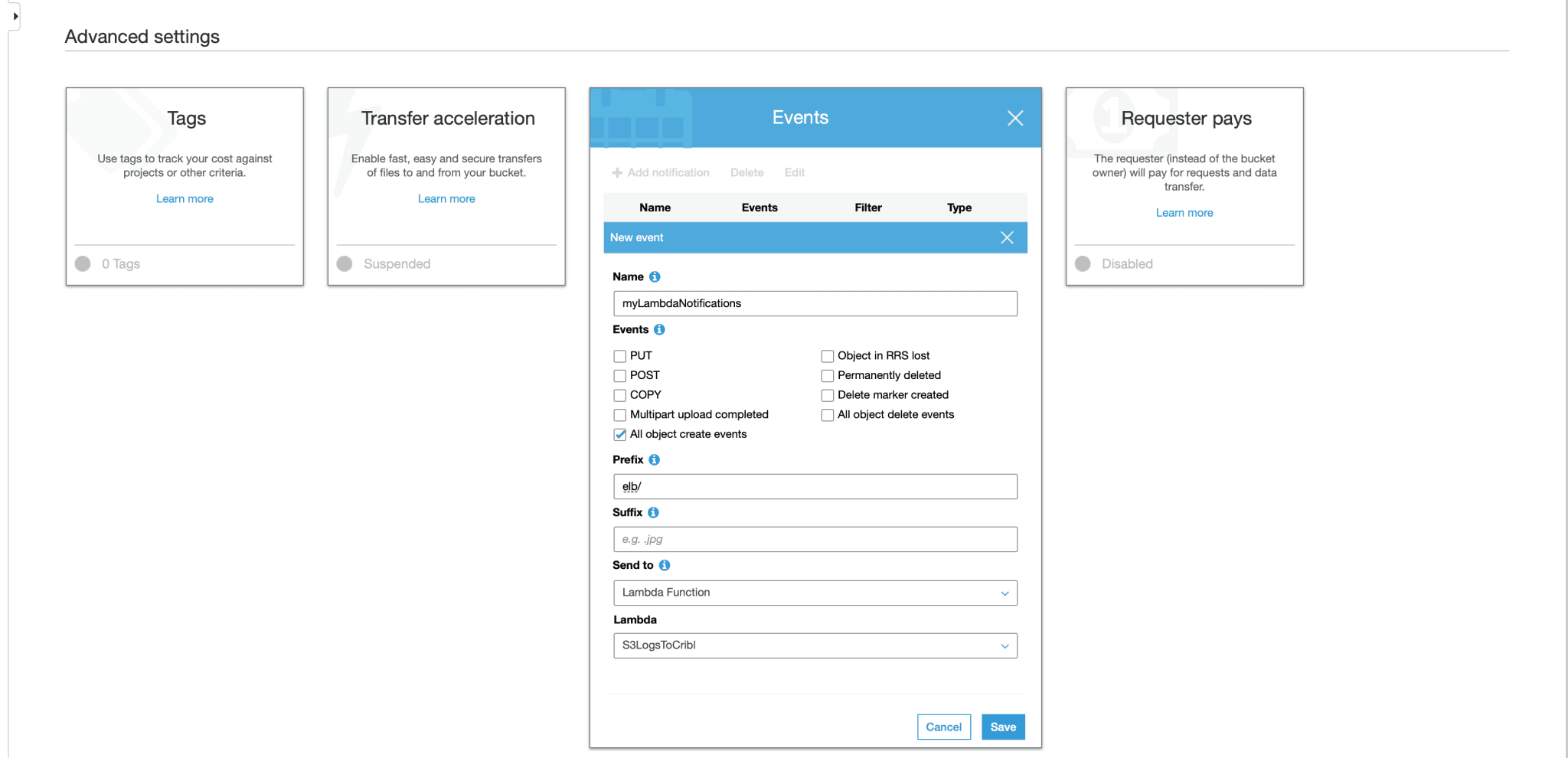Save the new event notification
The image size is (1568, 758).
click(1002, 727)
